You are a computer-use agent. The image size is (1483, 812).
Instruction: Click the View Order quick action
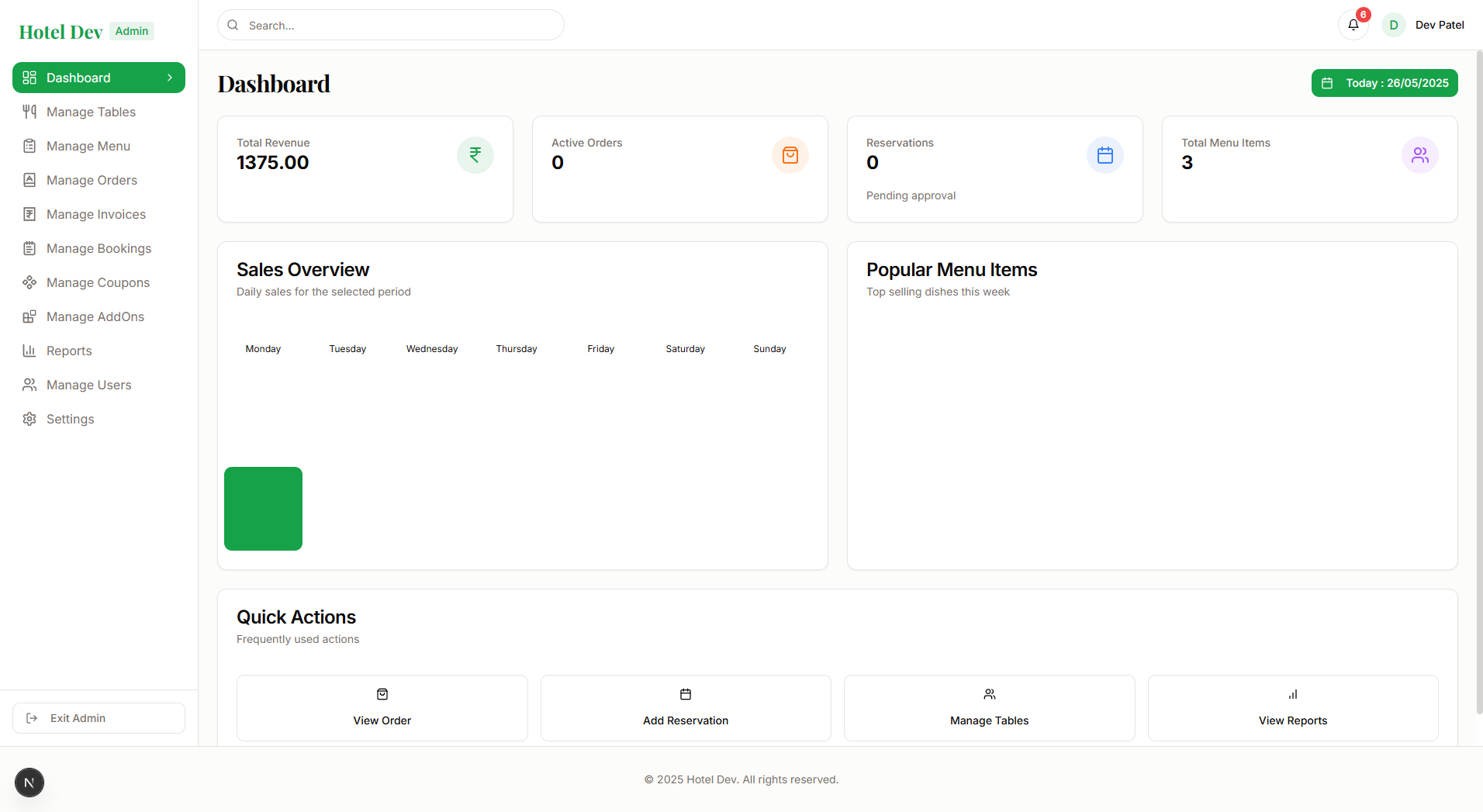click(x=382, y=707)
